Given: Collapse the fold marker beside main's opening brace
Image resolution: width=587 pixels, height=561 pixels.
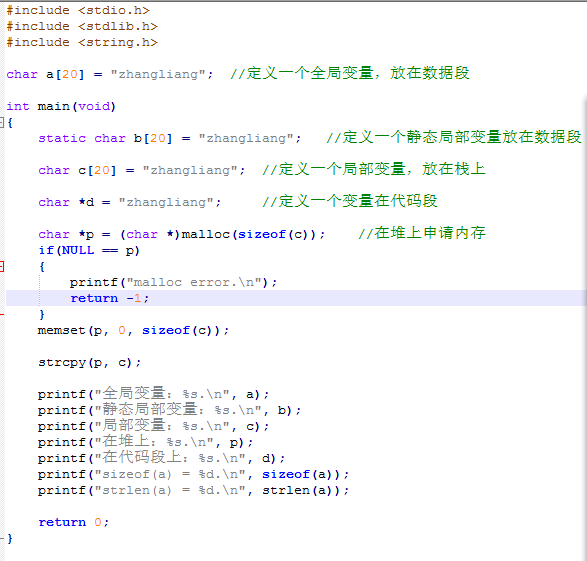Looking at the screenshot, I should (1, 122).
